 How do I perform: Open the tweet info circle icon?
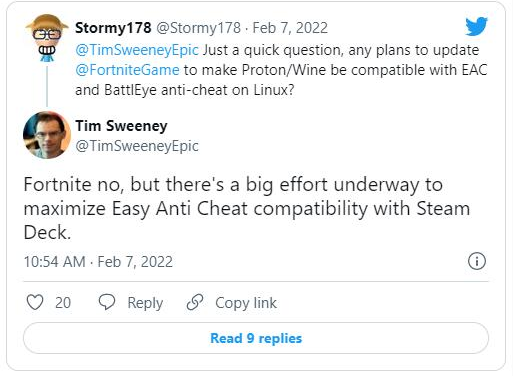click(x=477, y=261)
